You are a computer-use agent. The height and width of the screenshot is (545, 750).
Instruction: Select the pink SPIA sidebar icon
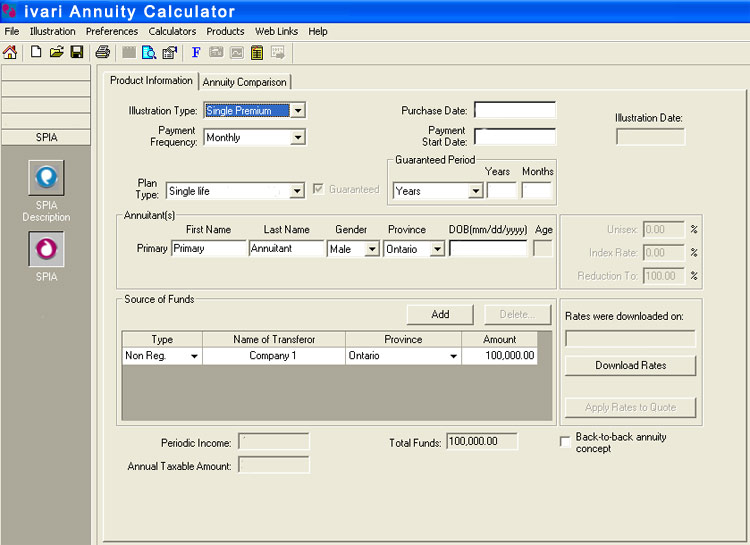46,249
